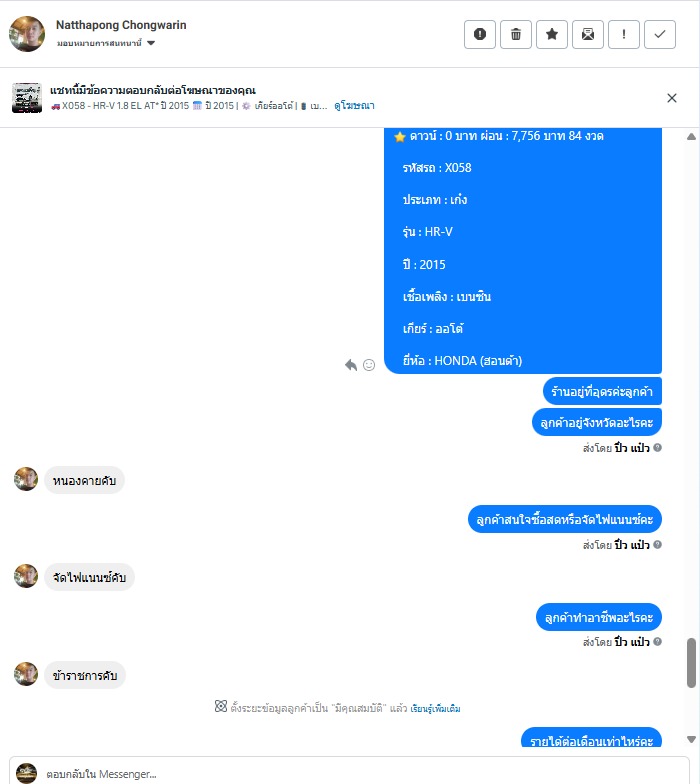Image resolution: width=700 pixels, height=784 pixels.
Task: Focus the reply in Messenger input field
Action: coord(349,773)
